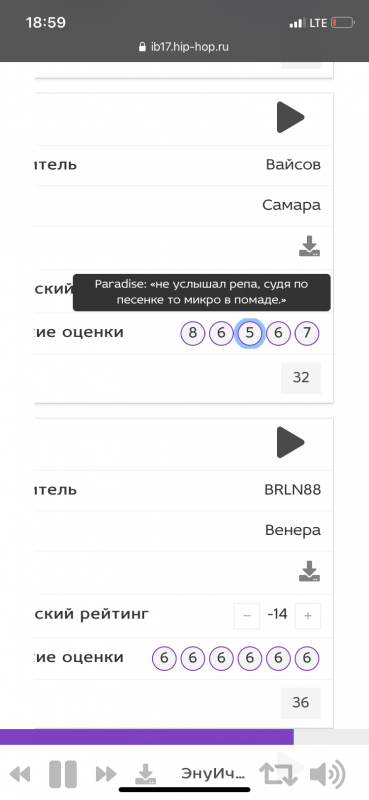Show the judge comment for score 8

[x=192, y=334]
